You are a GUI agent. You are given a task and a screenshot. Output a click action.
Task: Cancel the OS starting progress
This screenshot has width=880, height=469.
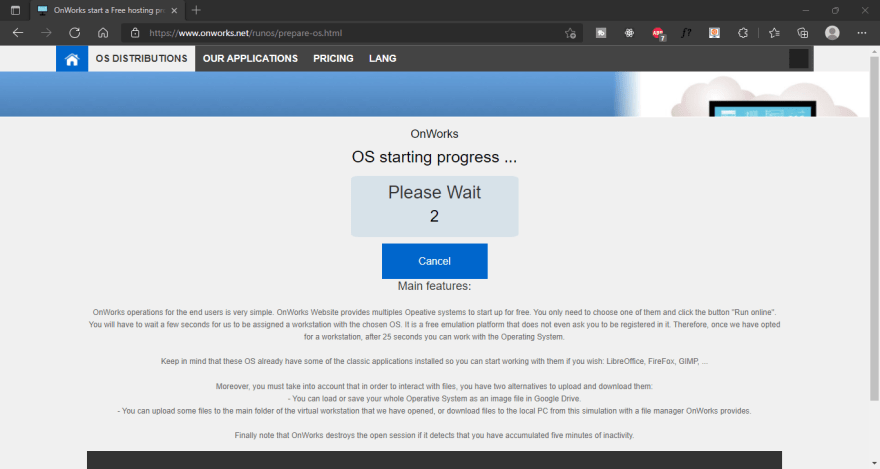434,261
